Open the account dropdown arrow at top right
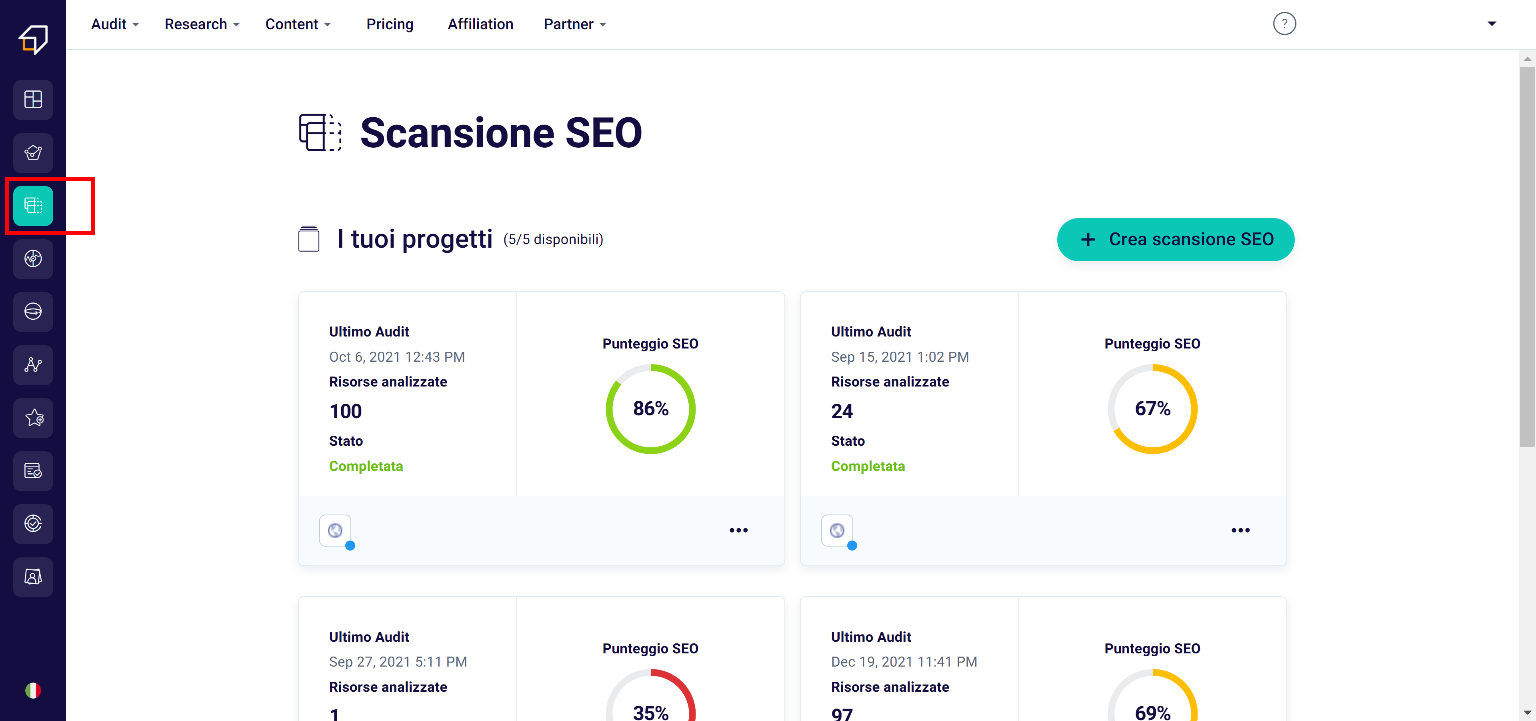The image size is (1536, 721). pos(1491,24)
